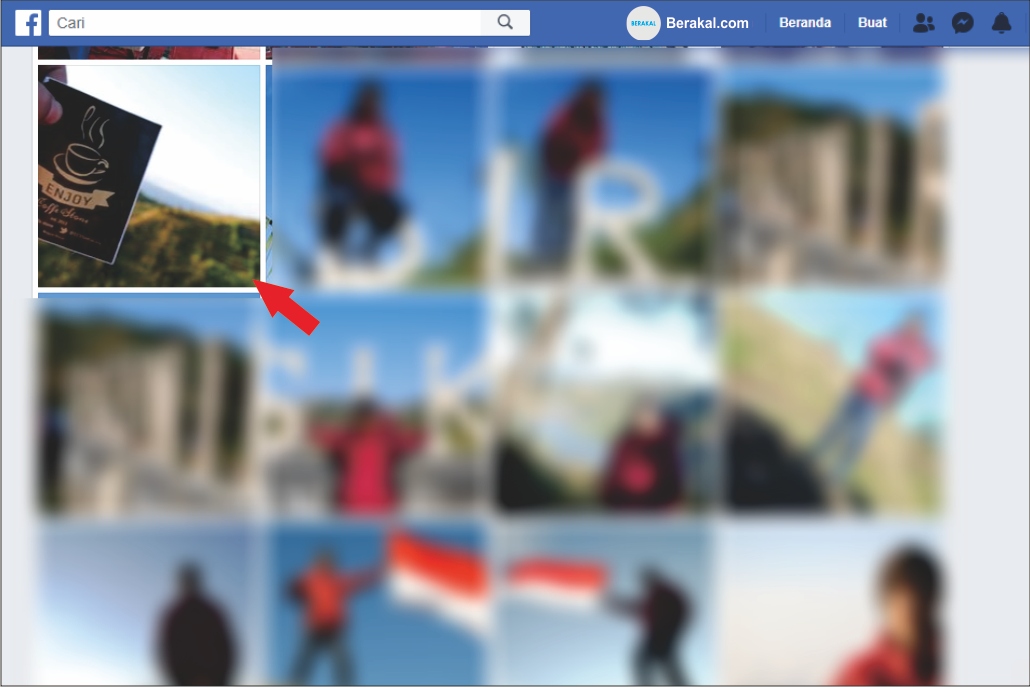Open the Messenger icon
Image resolution: width=1030 pixels, height=687 pixels.
pyautogui.click(x=962, y=23)
